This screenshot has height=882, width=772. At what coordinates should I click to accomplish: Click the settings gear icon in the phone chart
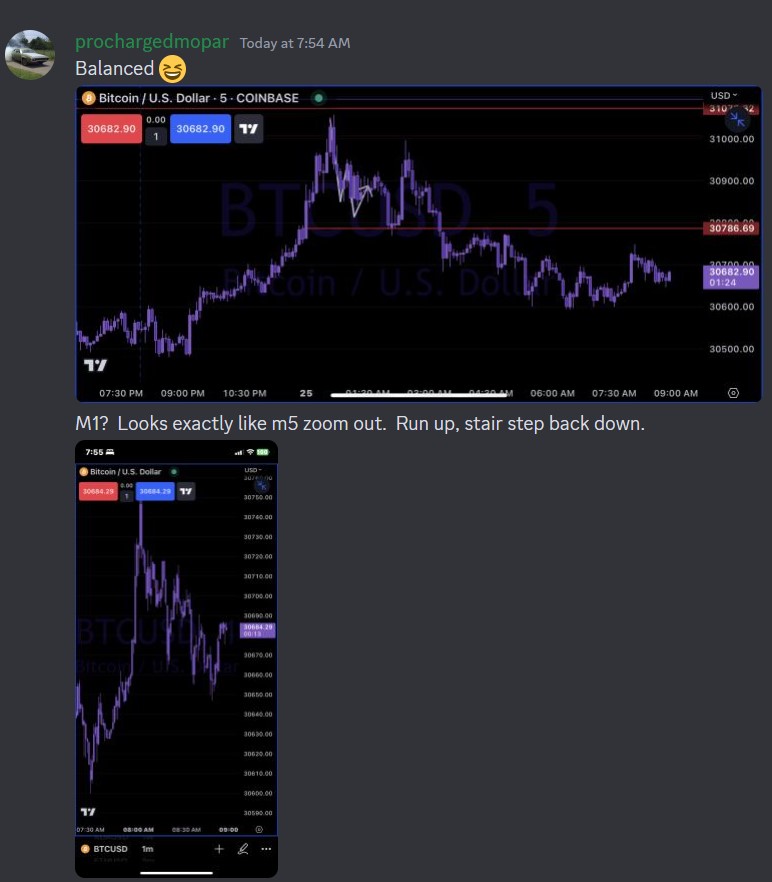pos(259,829)
